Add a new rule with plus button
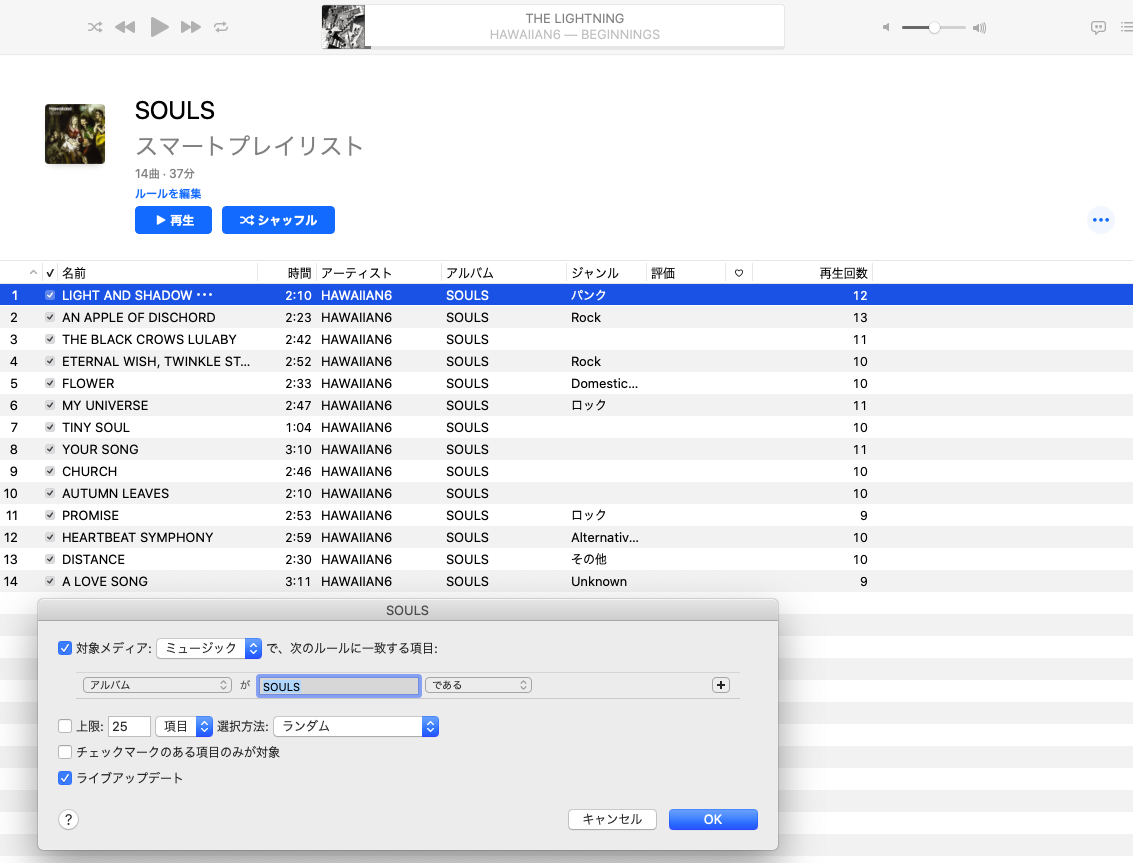1133x863 pixels. [x=720, y=685]
